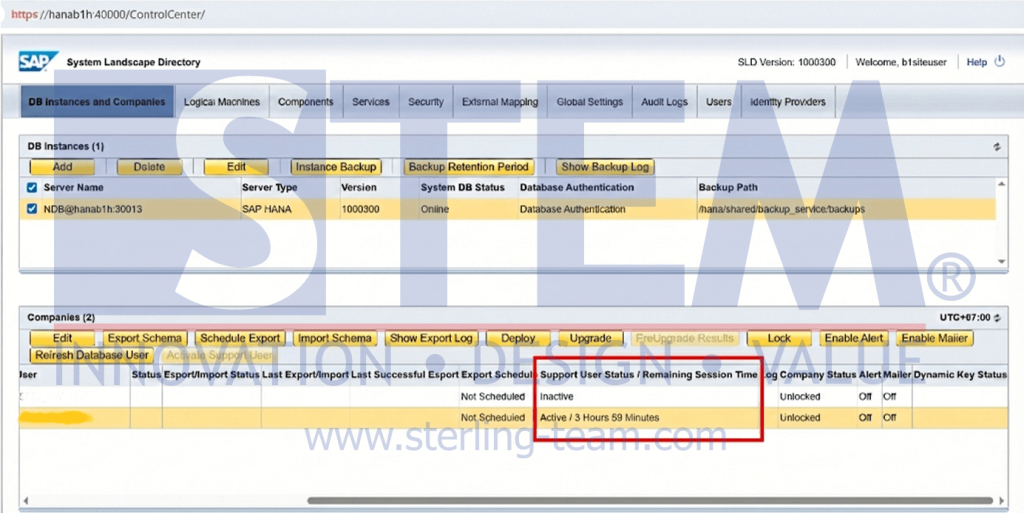Select the External Mapping tab
1024x513 pixels.
tap(500, 102)
